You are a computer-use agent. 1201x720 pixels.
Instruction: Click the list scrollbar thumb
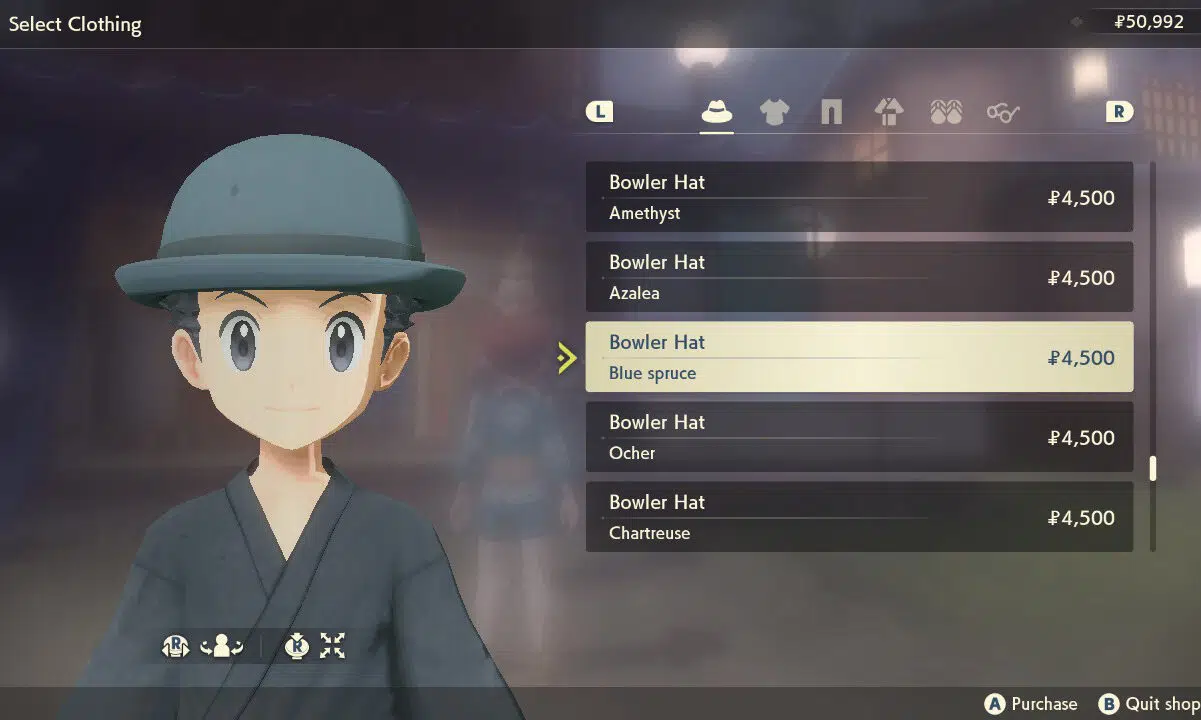pyautogui.click(x=1152, y=468)
